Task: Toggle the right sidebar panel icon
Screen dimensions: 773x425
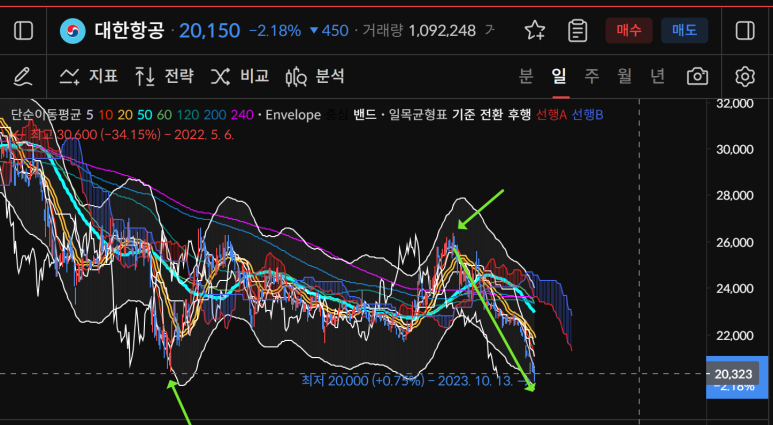Action: 745,31
